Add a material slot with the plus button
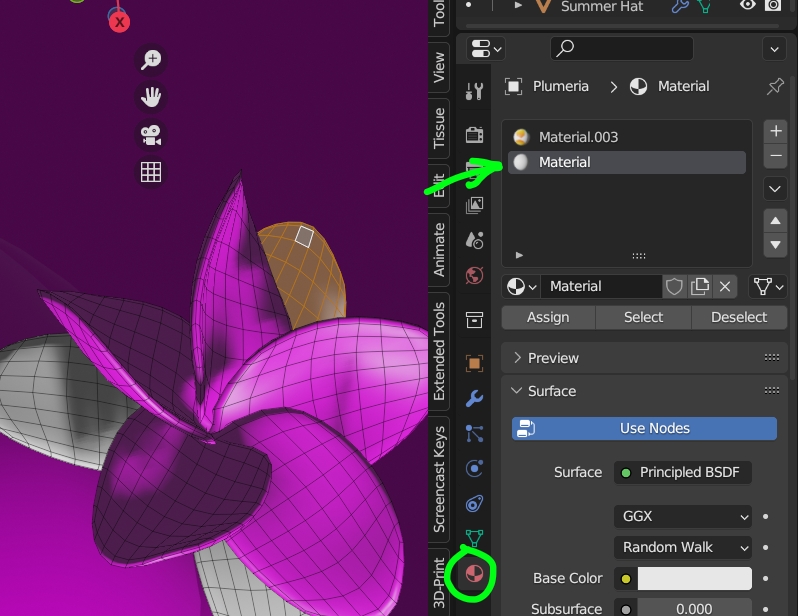This screenshot has width=798, height=616. (x=776, y=131)
